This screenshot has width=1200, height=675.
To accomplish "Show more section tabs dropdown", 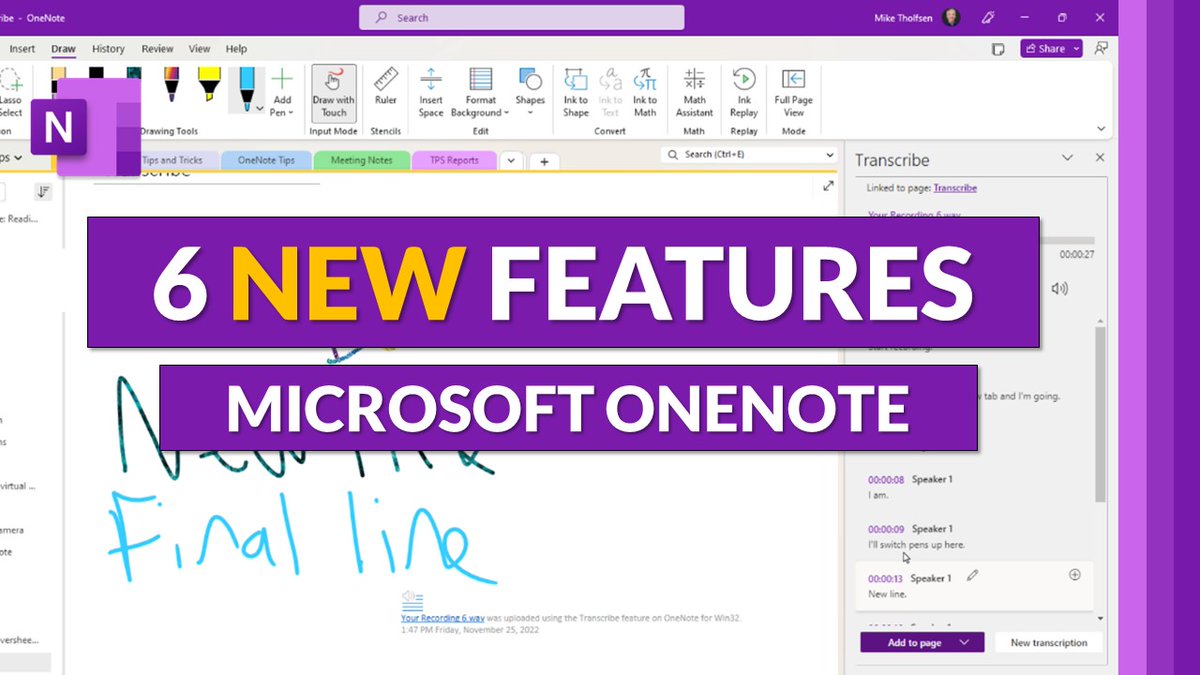I will tap(509, 160).
